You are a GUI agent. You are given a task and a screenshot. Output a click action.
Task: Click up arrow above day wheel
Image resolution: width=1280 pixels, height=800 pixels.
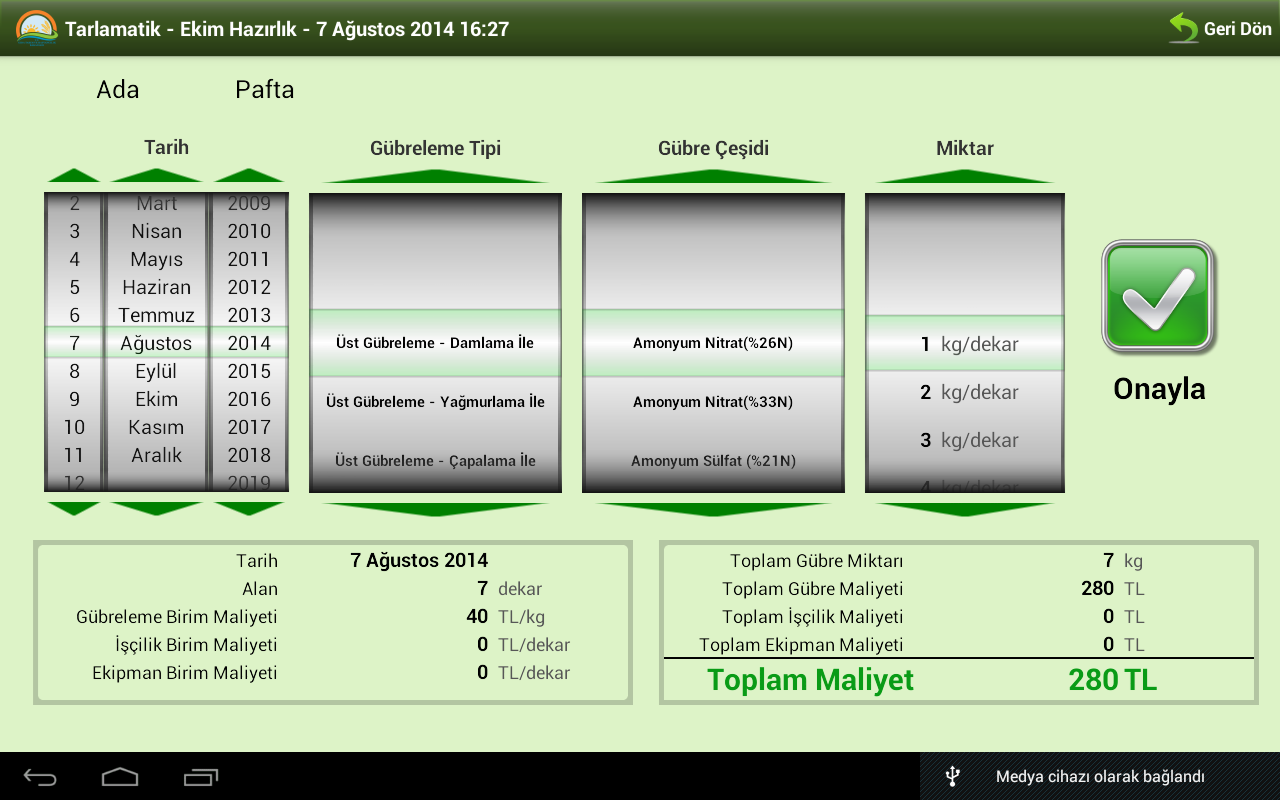coord(73,175)
